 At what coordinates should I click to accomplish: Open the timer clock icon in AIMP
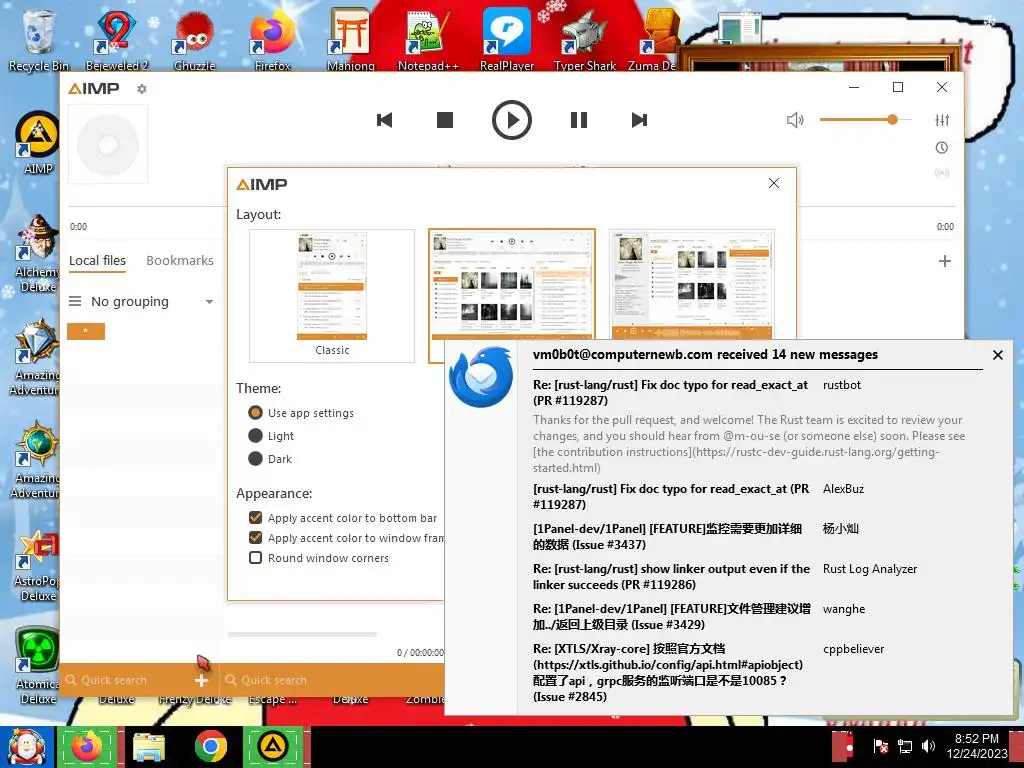[x=942, y=148]
